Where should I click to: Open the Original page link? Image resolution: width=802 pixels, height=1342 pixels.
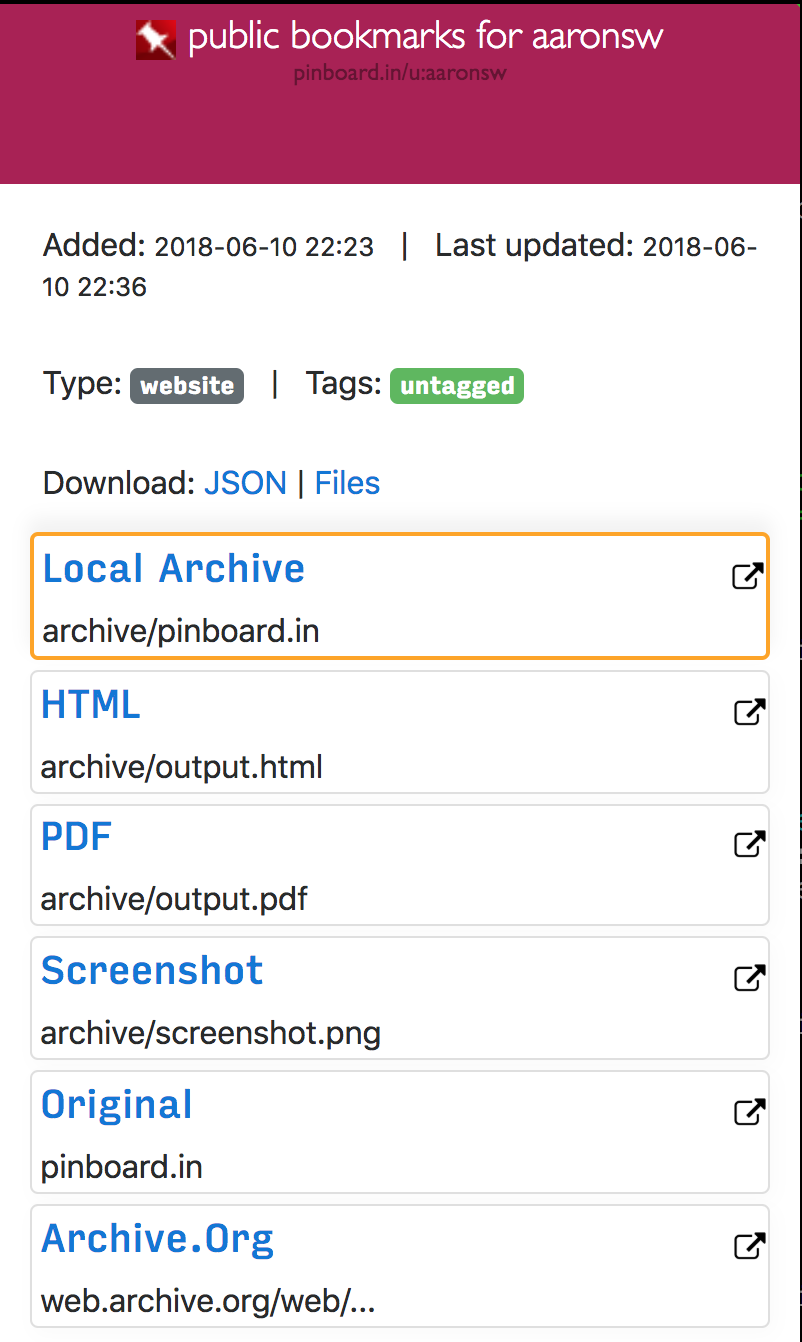click(117, 1104)
